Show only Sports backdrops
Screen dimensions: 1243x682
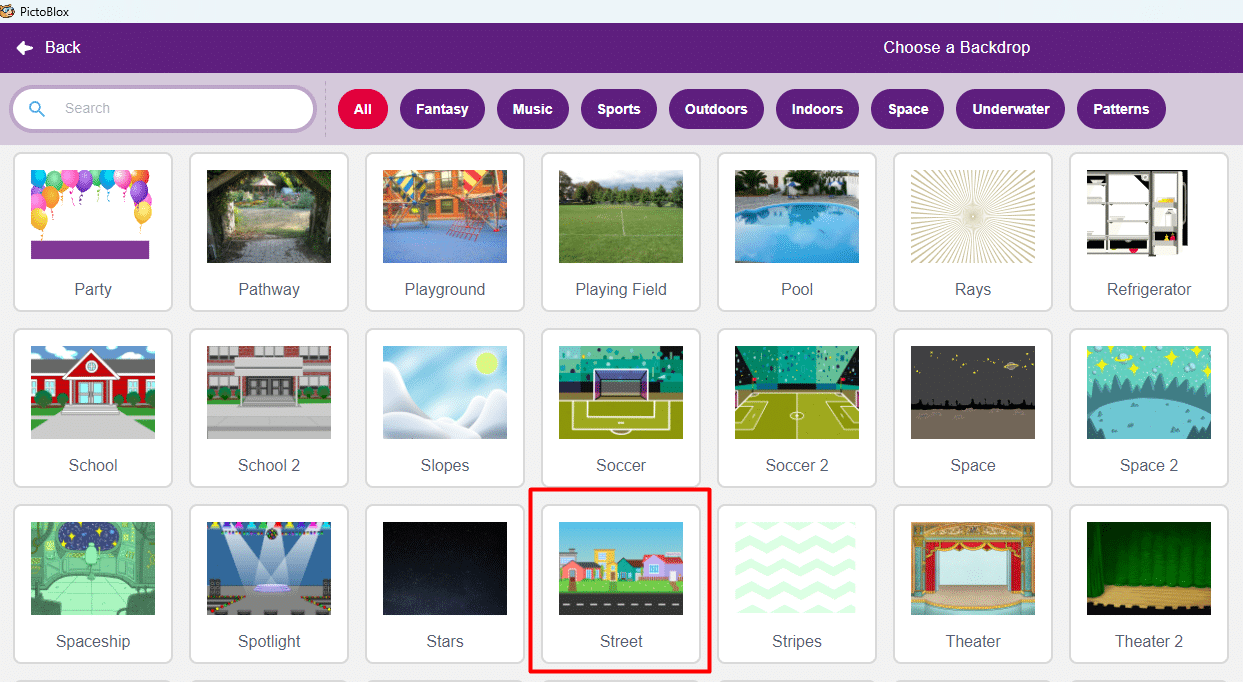point(618,109)
